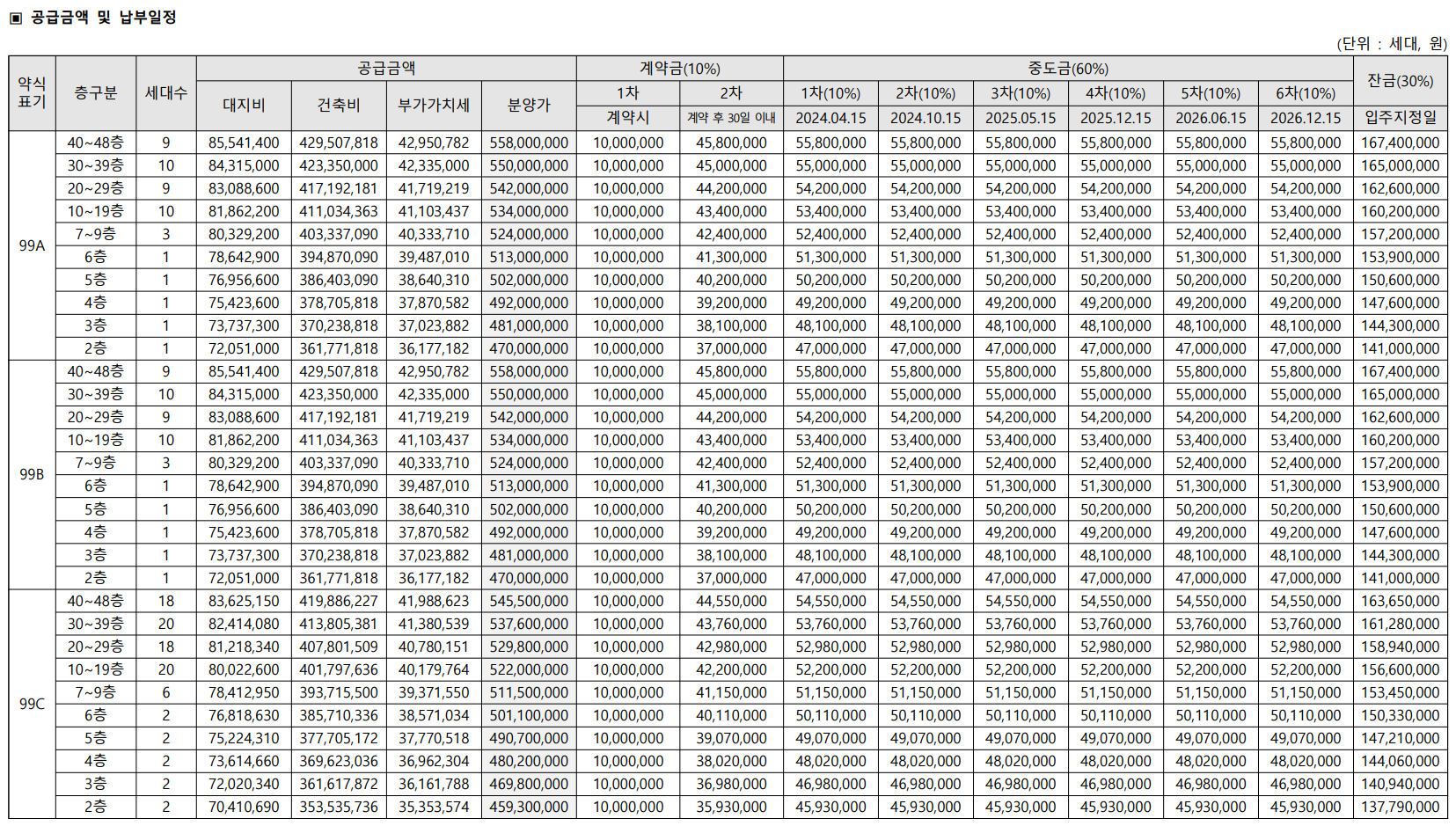Click 분양가 480,200,000 in 99C
Screen dimensions: 1456x826
529,761
